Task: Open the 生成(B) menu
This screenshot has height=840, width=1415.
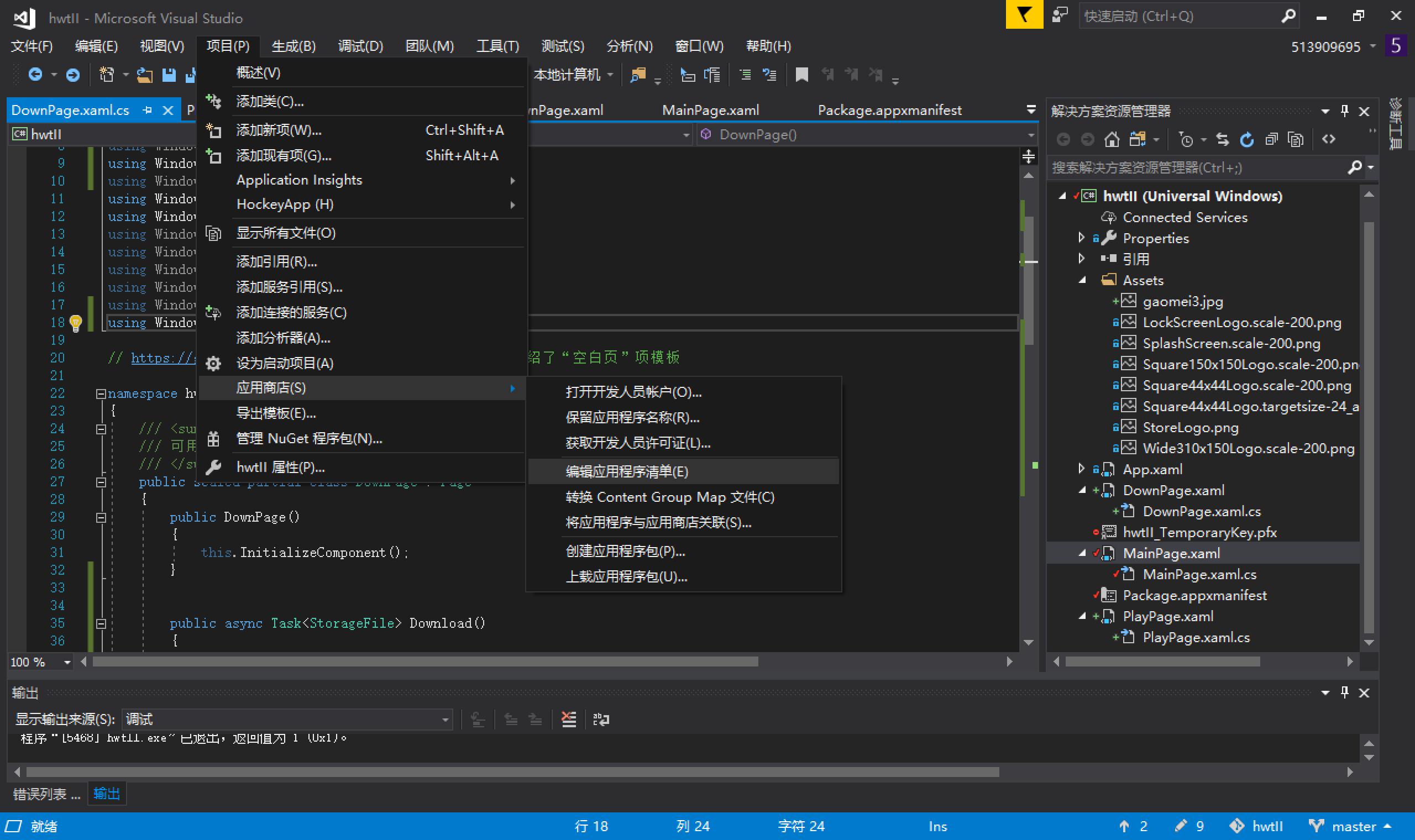Action: (293, 46)
